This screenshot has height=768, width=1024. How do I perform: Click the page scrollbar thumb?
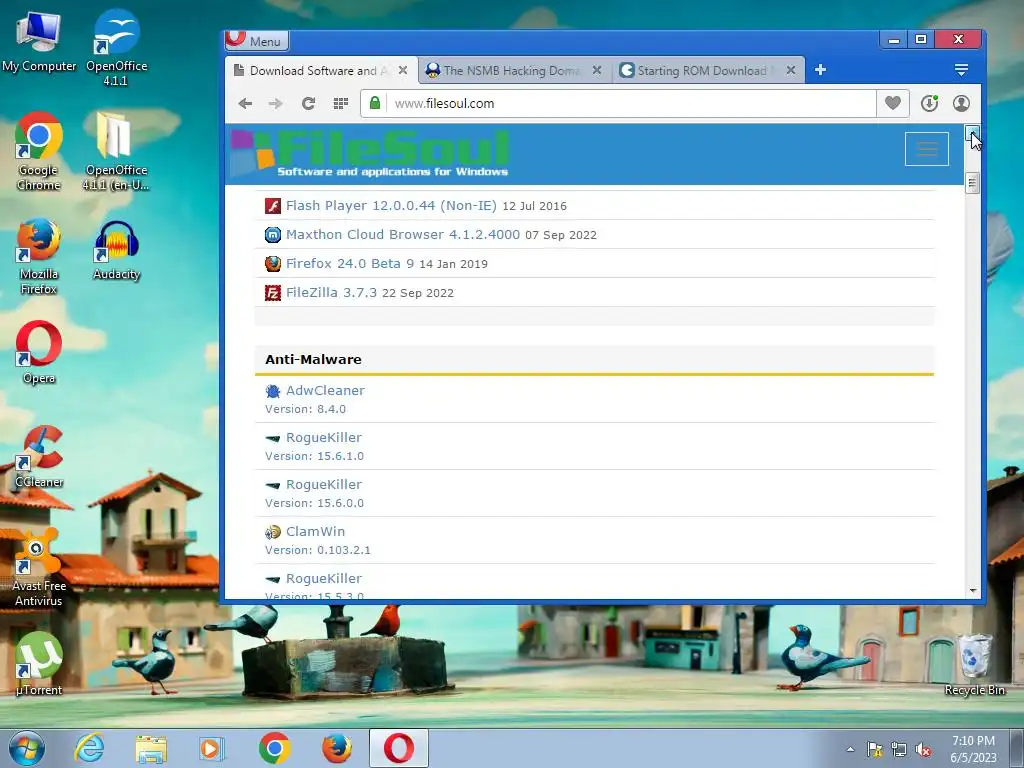972,183
